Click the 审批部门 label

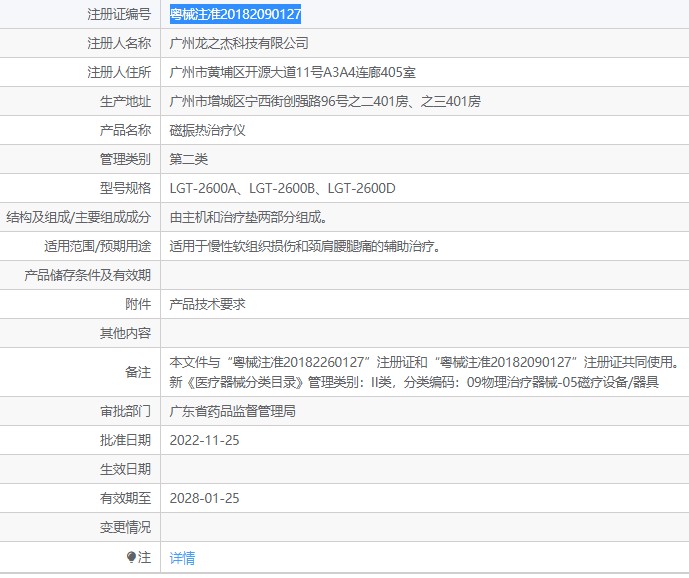[x=125, y=411]
